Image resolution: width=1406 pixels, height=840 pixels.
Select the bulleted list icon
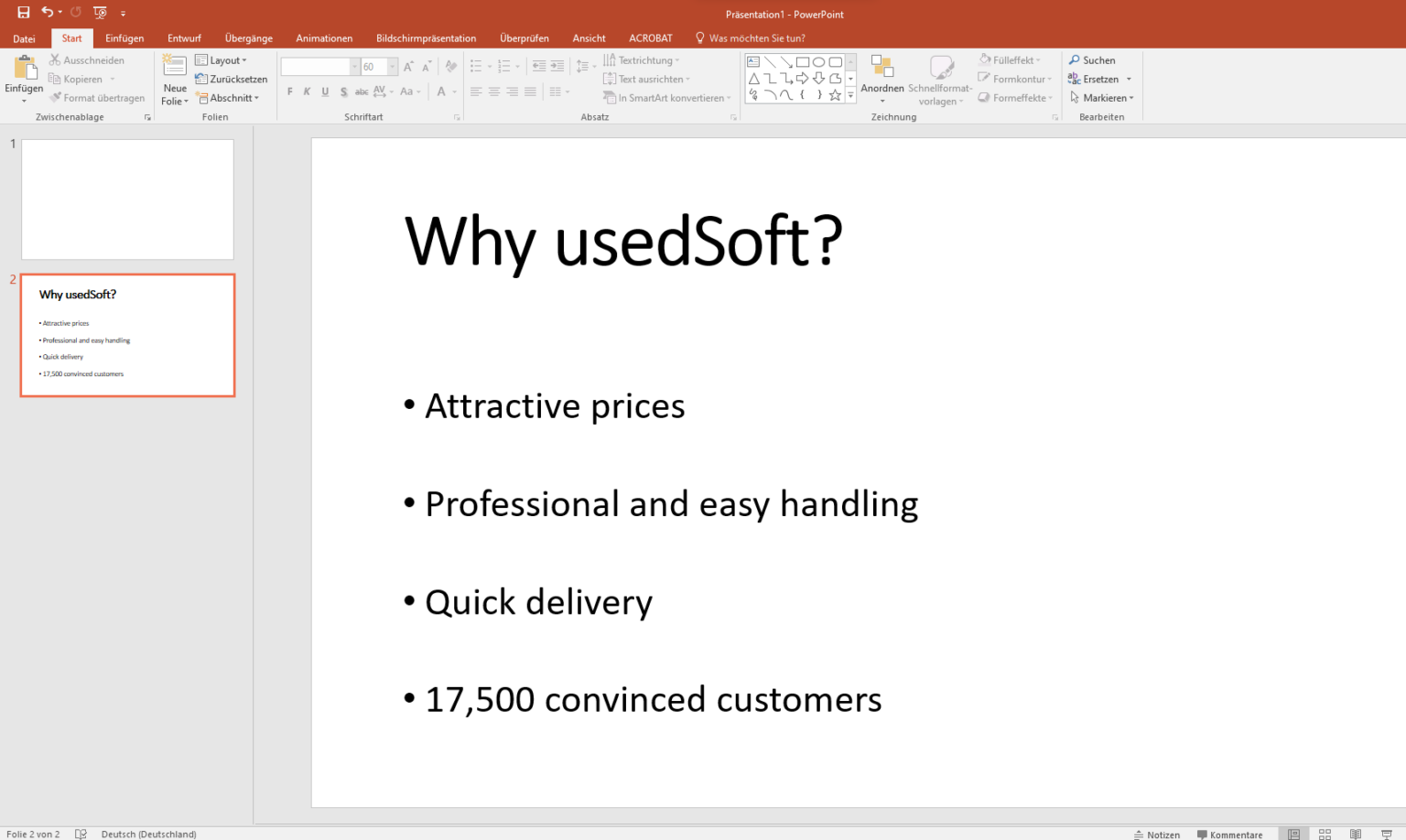pyautogui.click(x=476, y=66)
